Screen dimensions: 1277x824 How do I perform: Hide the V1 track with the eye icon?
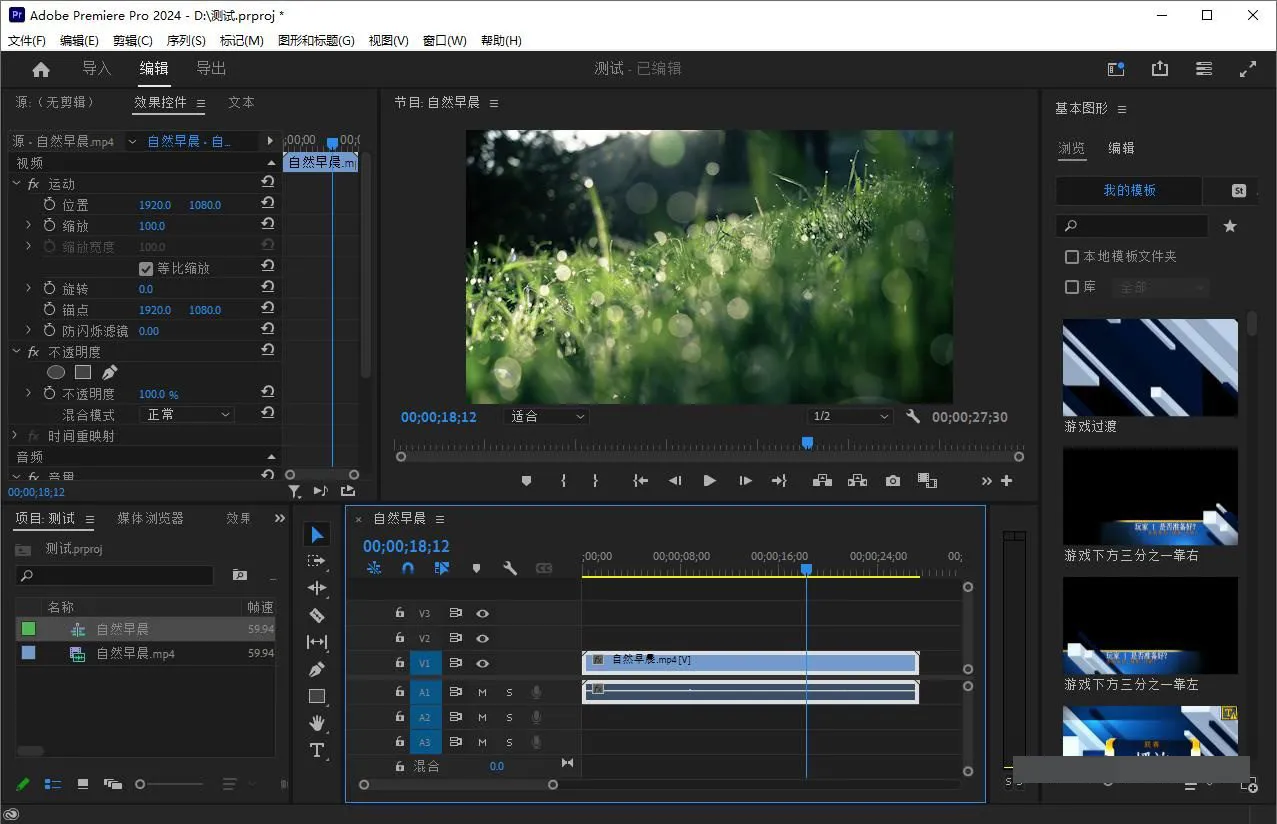pyautogui.click(x=482, y=663)
